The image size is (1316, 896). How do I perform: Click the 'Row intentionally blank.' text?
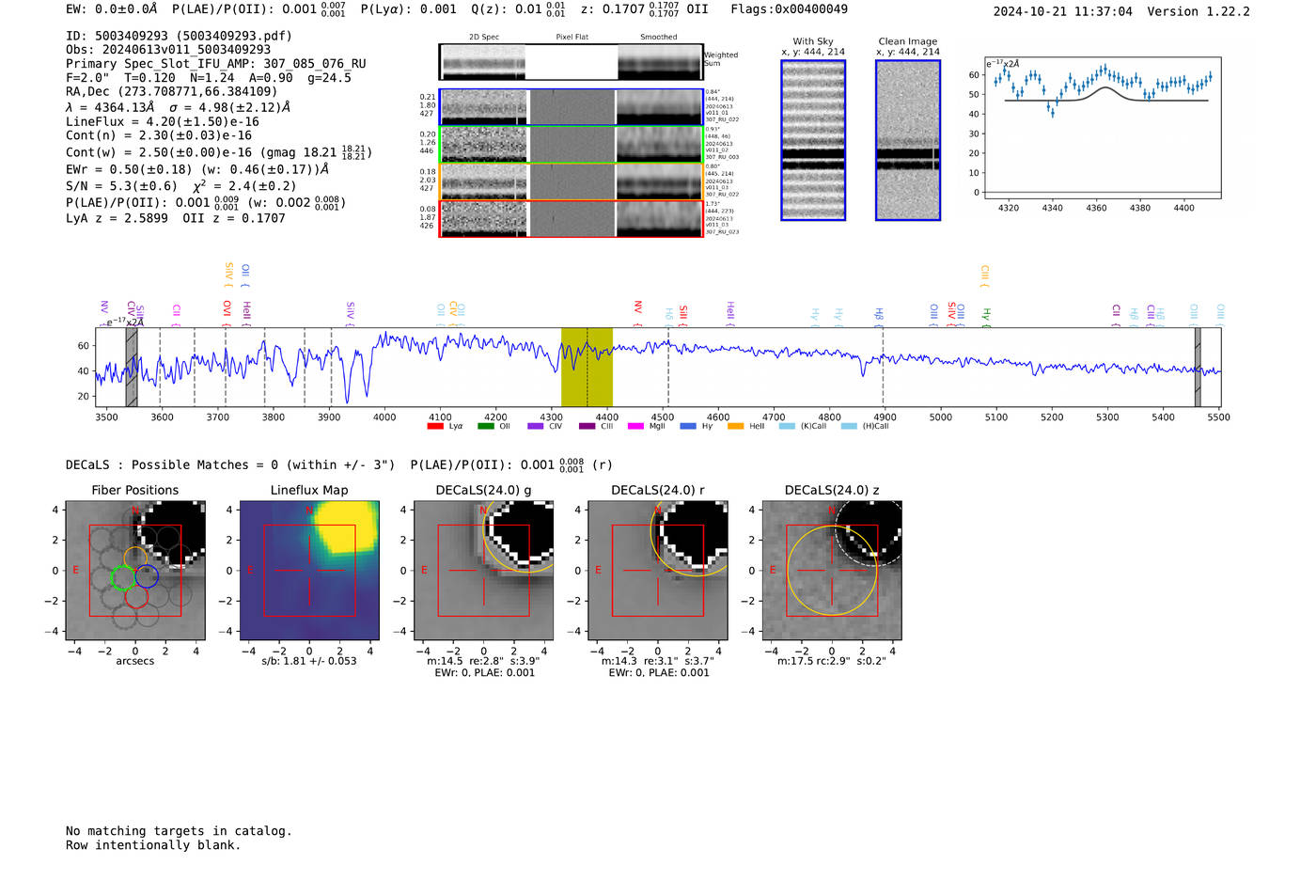[153, 845]
